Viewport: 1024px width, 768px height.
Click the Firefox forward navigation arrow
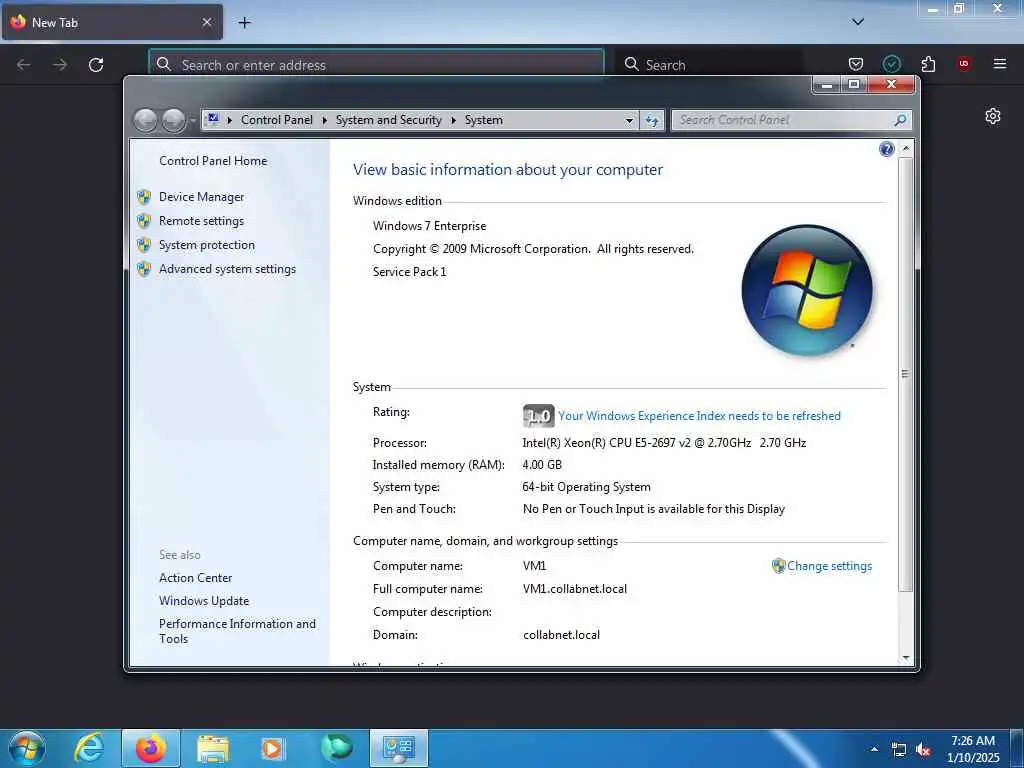coord(60,65)
